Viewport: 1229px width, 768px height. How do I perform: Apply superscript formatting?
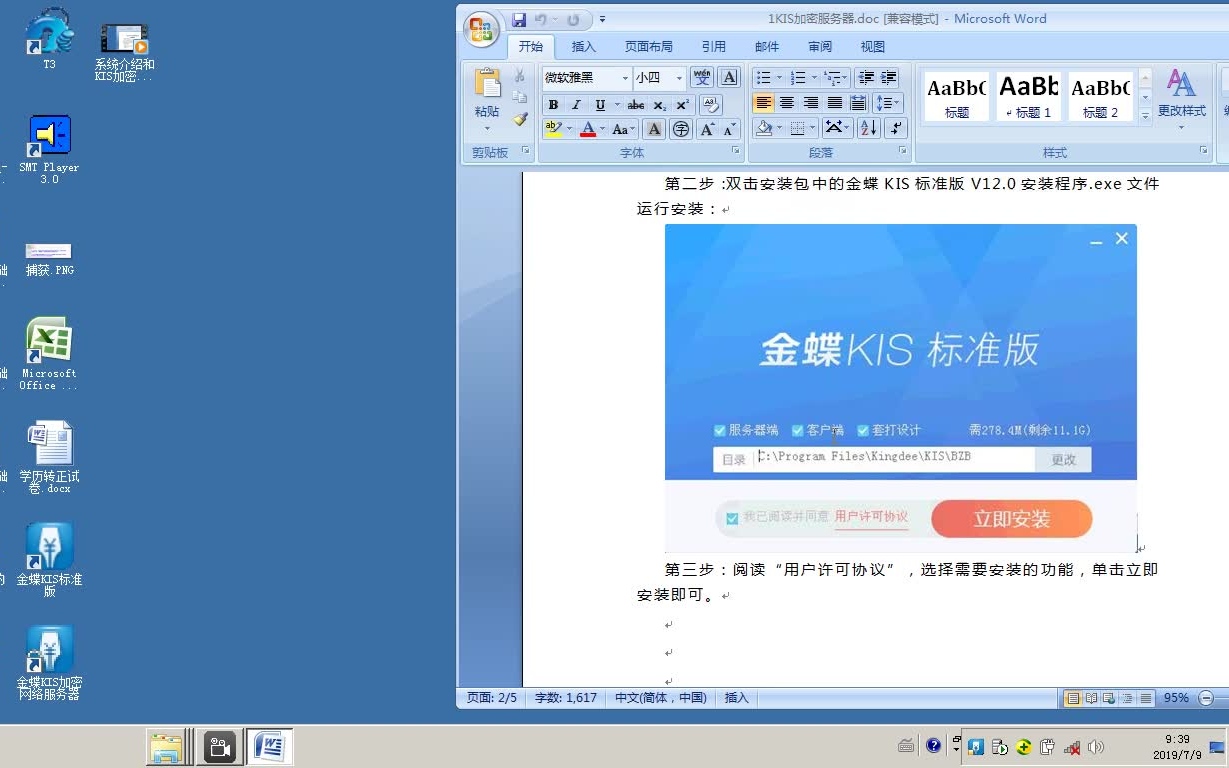(x=683, y=105)
